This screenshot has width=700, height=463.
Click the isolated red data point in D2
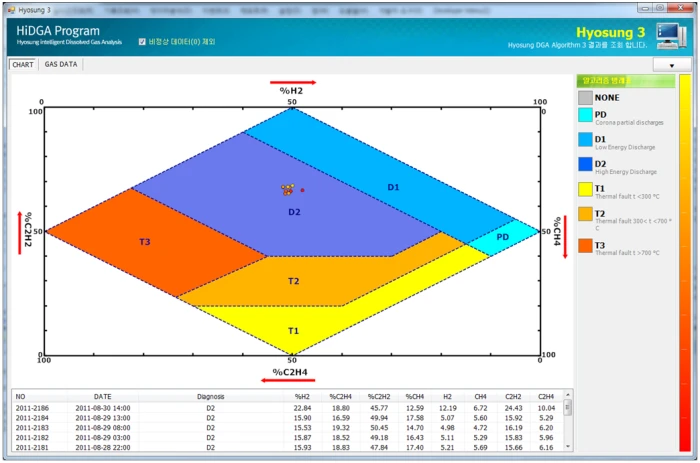tap(302, 190)
